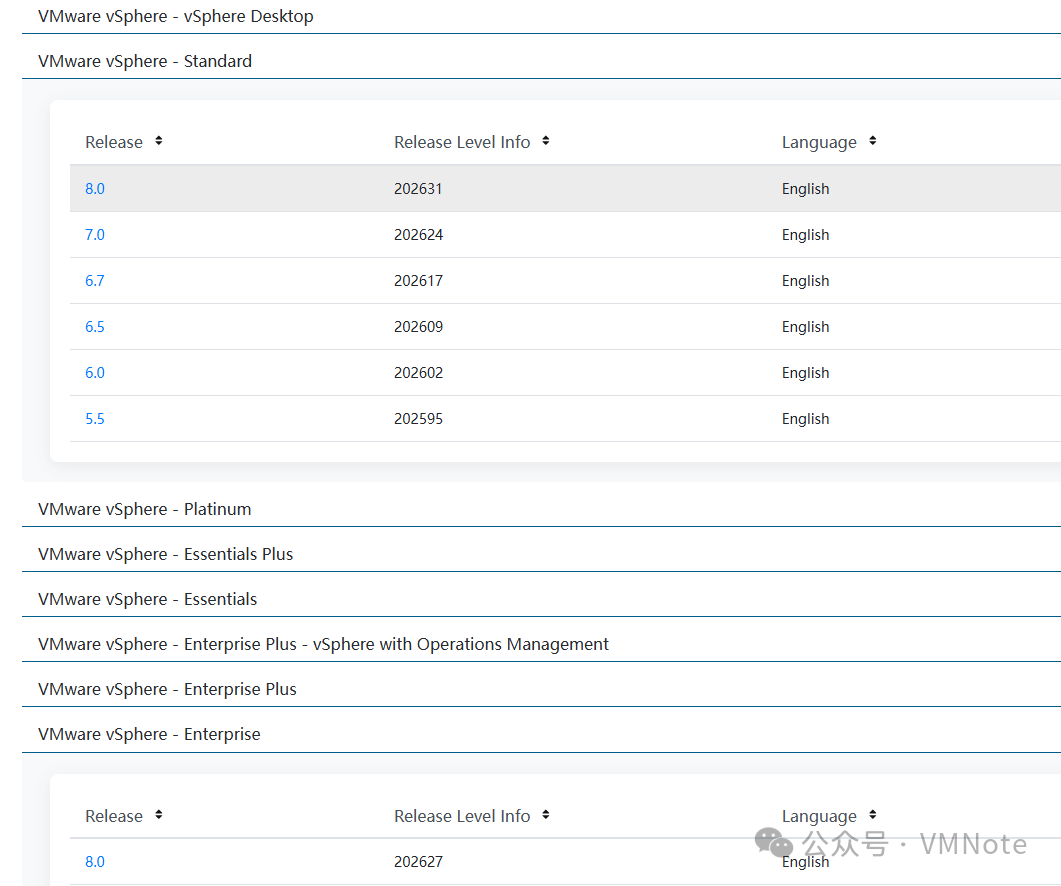Click Release Level Info header in Enterprise table

coord(462,816)
